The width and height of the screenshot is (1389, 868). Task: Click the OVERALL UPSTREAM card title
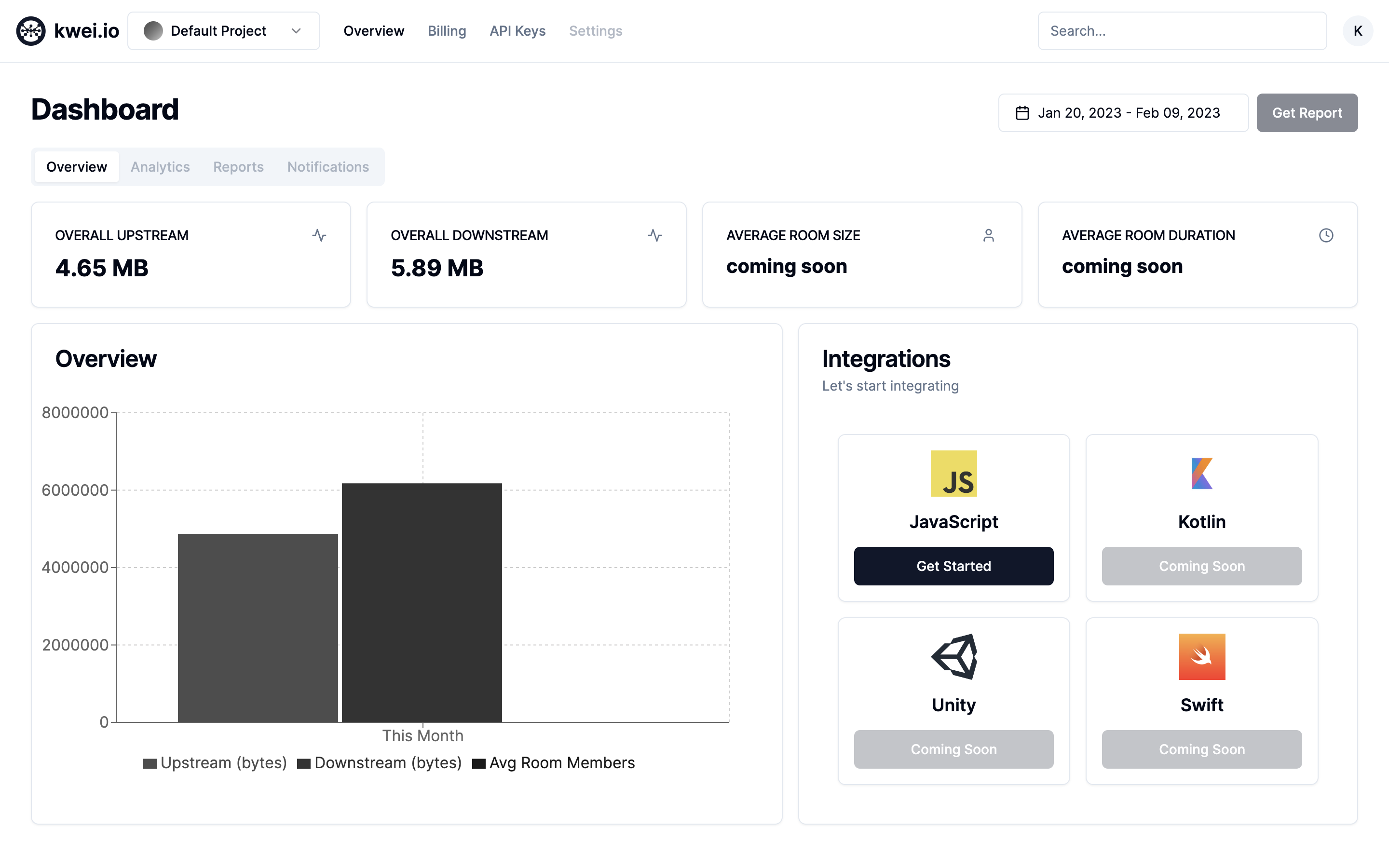click(122, 235)
